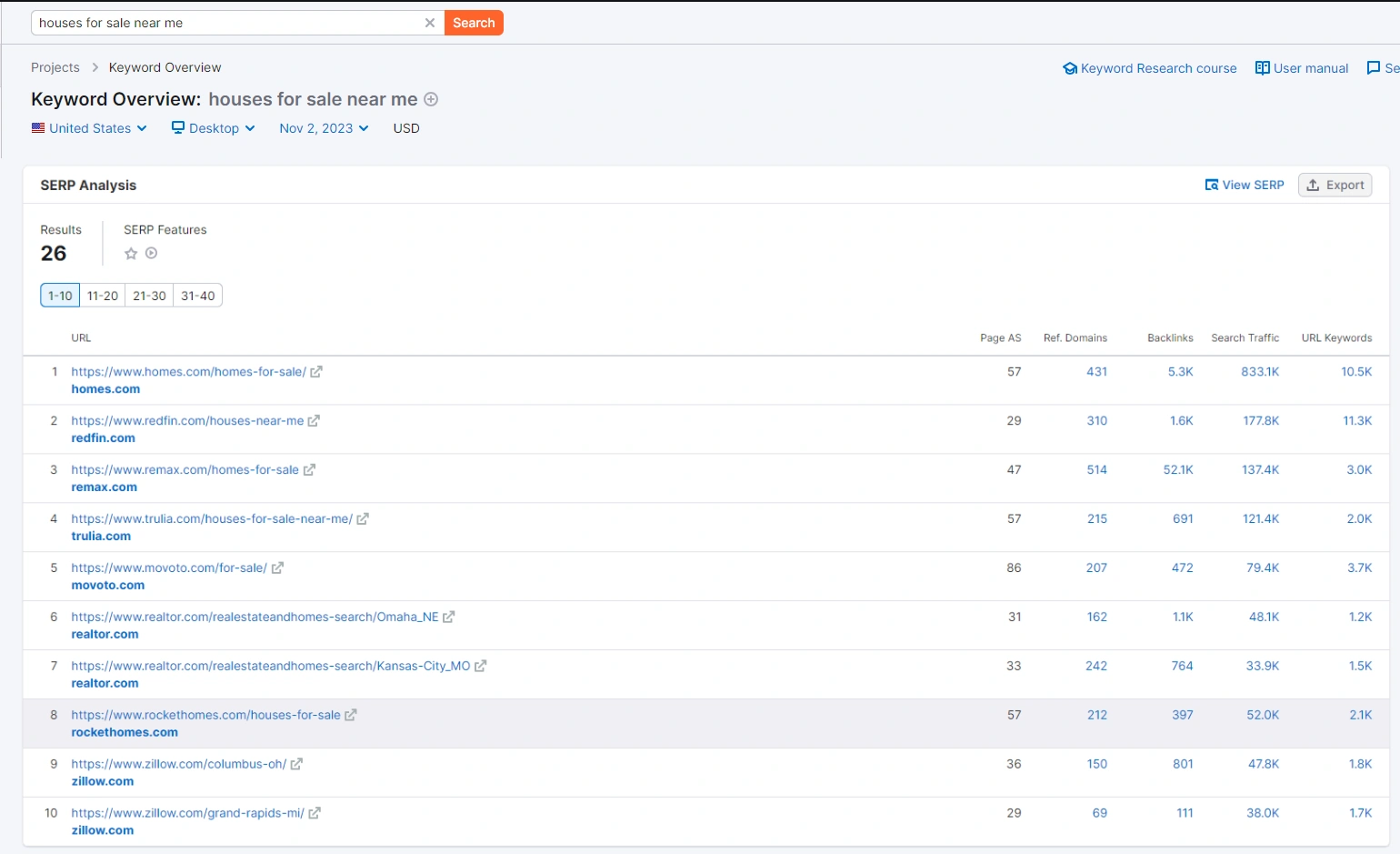Click the redfin.com domain link
This screenshot has width=1400, height=854.
(x=103, y=438)
